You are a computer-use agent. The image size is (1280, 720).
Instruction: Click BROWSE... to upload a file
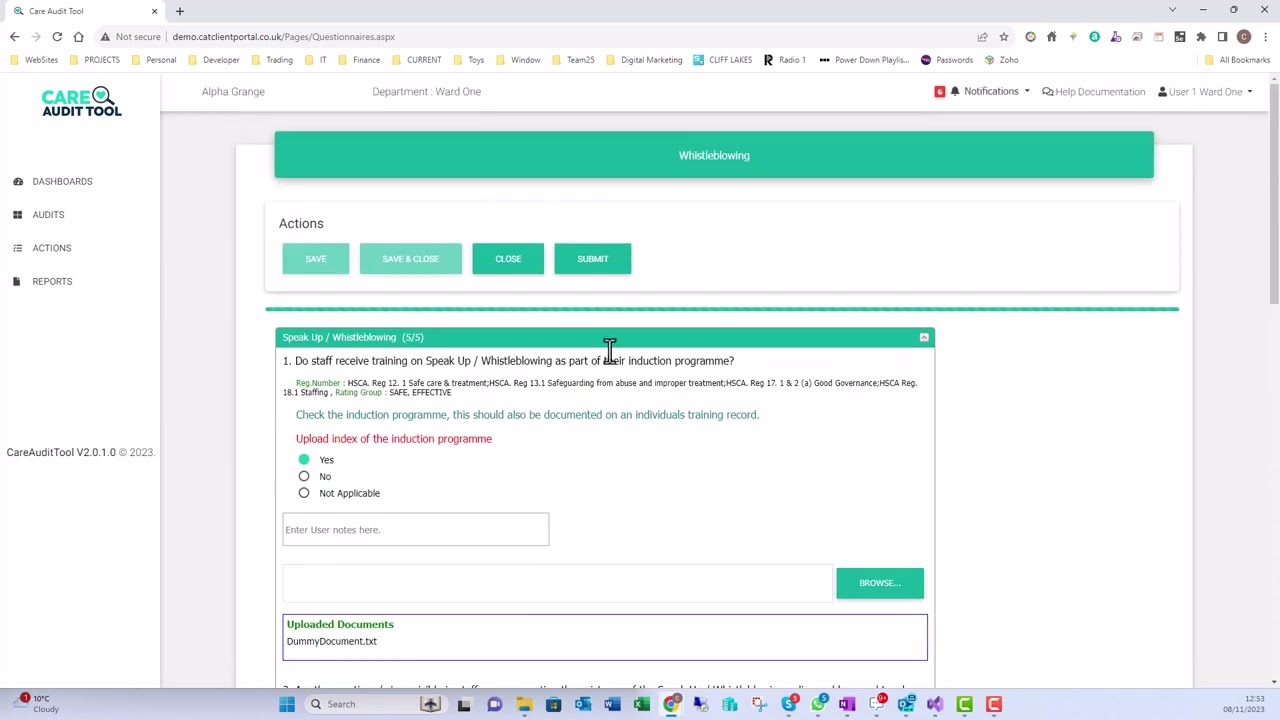(x=880, y=583)
